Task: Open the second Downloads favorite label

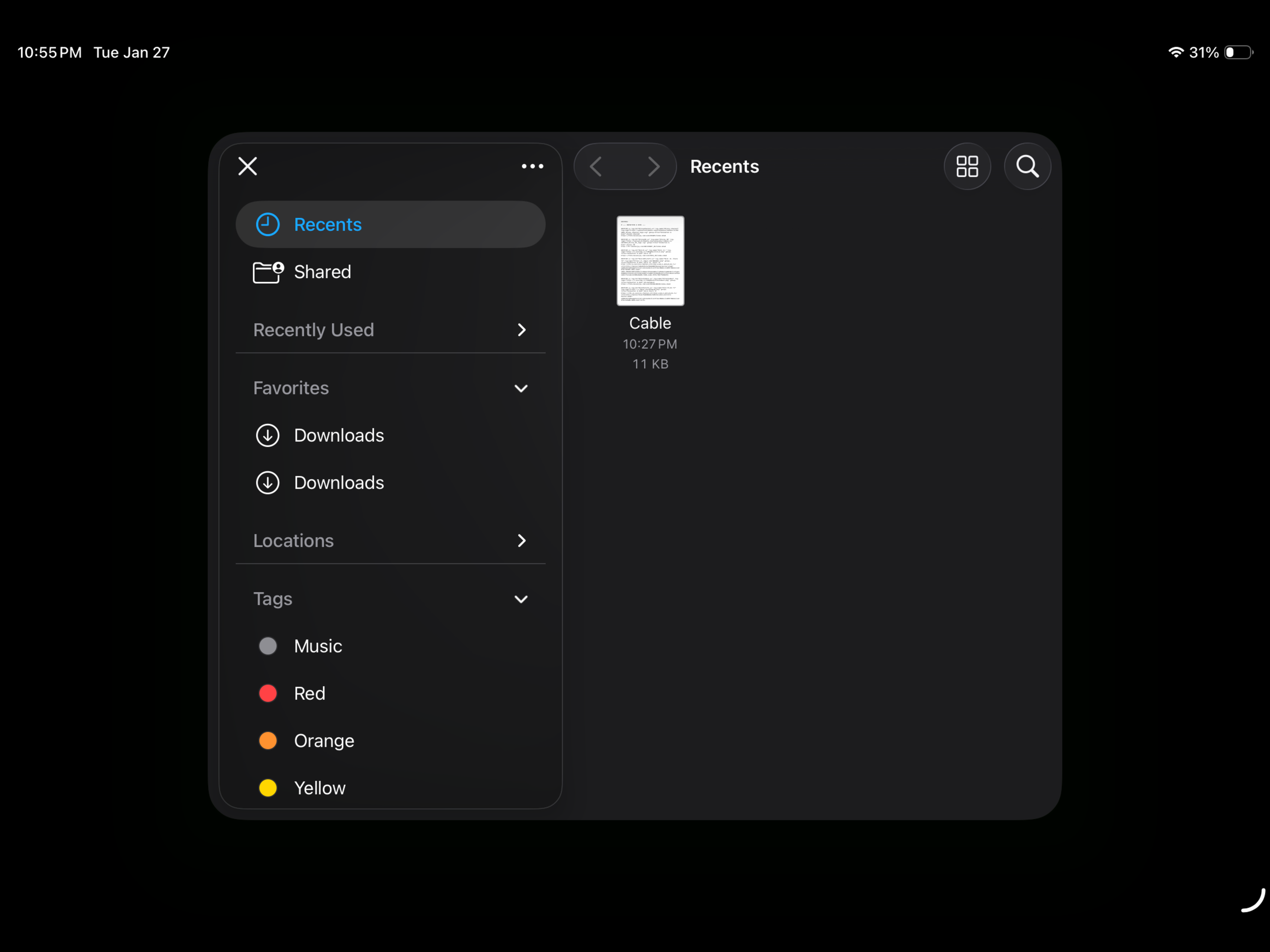Action: pos(339,482)
